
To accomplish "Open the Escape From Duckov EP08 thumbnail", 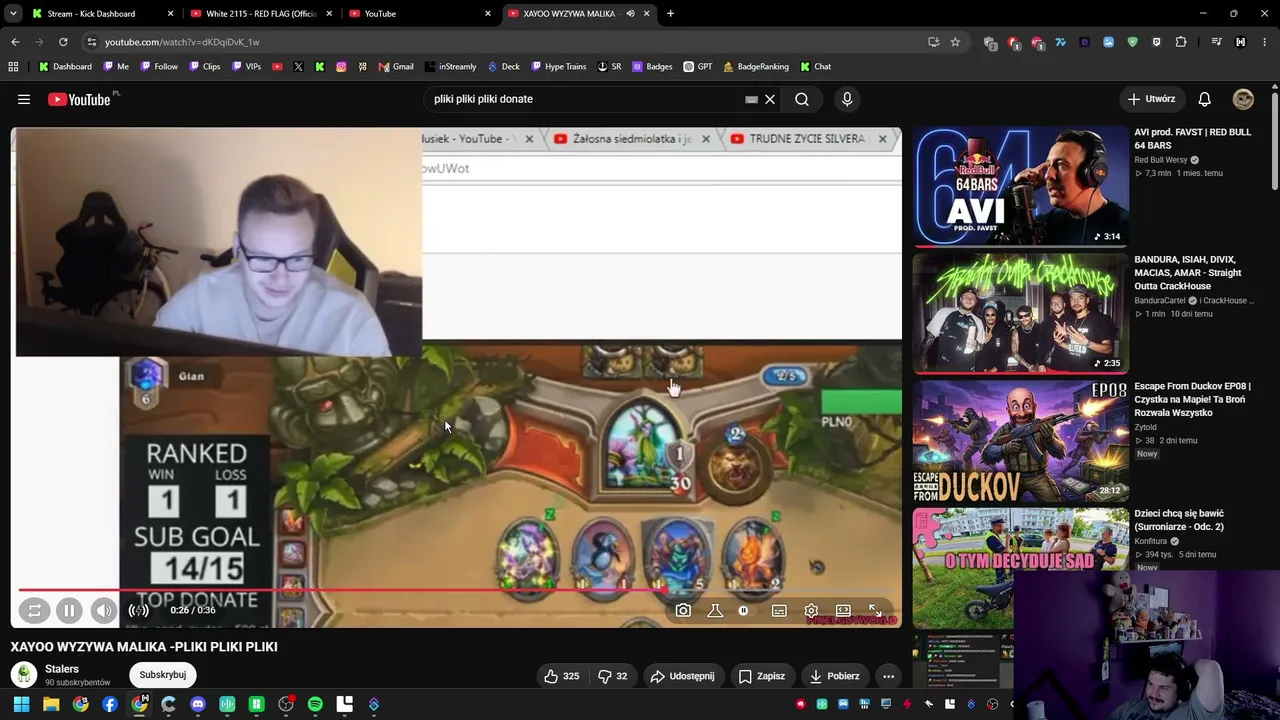I will [1020, 441].
